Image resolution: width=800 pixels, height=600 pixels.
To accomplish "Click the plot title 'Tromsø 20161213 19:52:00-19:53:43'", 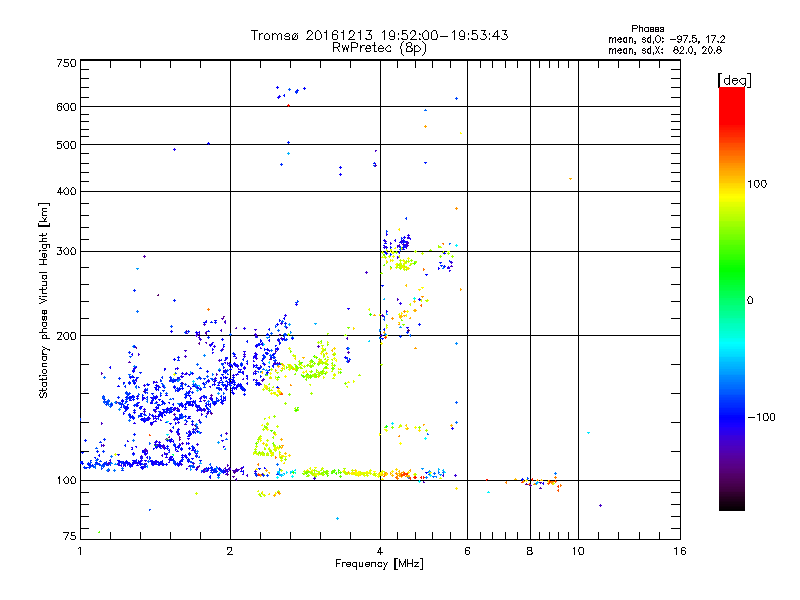I will click(x=379, y=35).
